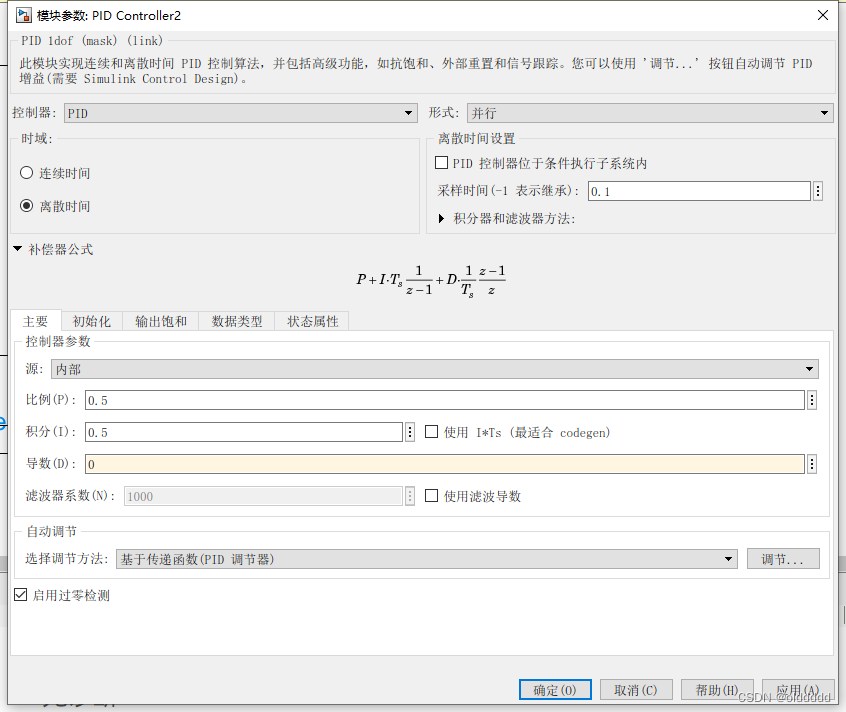Click the 采样时间 input field

tap(699, 191)
